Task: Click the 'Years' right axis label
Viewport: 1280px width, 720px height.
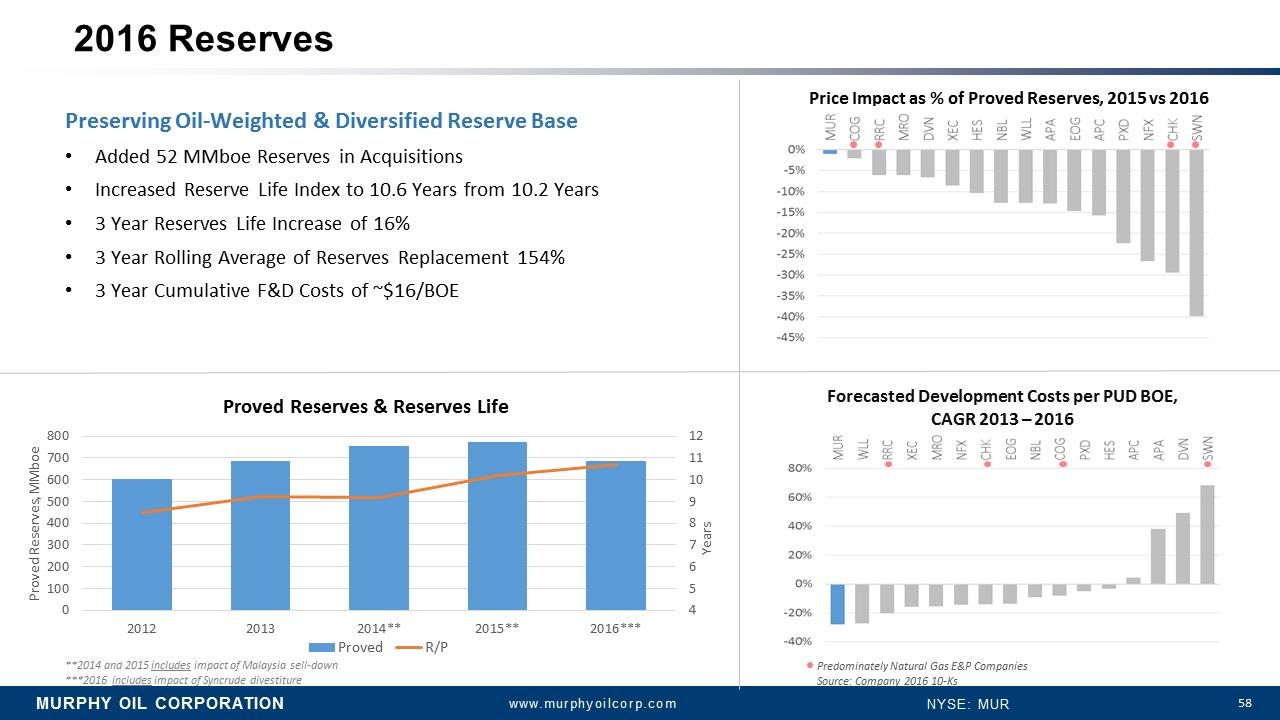Action: tap(706, 537)
